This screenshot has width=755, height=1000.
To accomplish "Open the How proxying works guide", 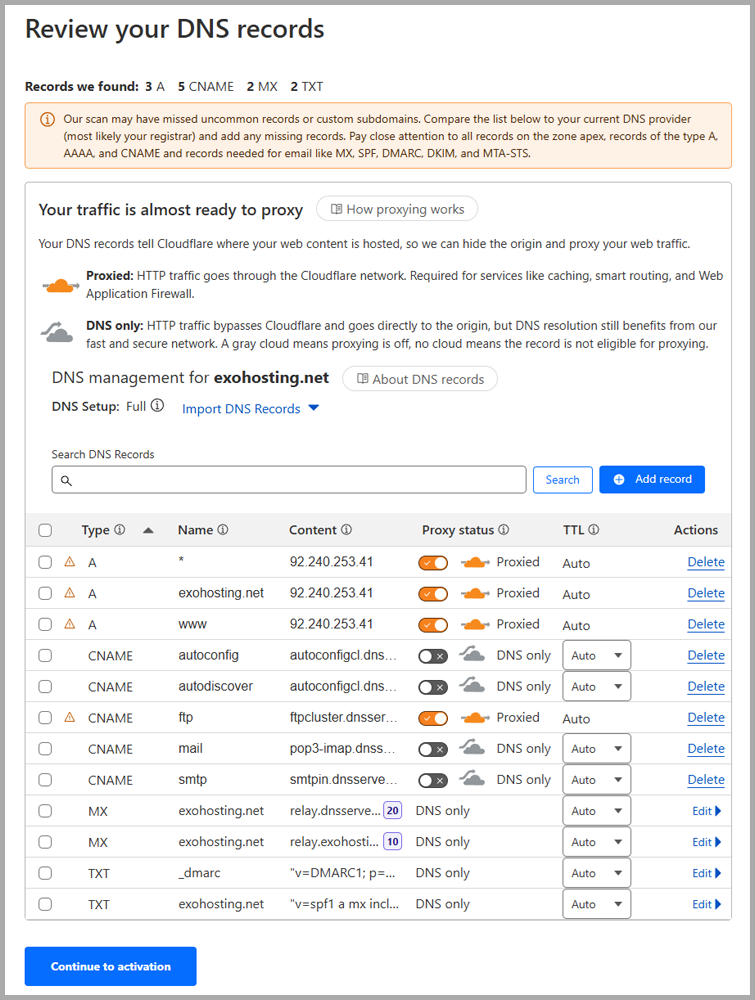I will (x=397, y=209).
